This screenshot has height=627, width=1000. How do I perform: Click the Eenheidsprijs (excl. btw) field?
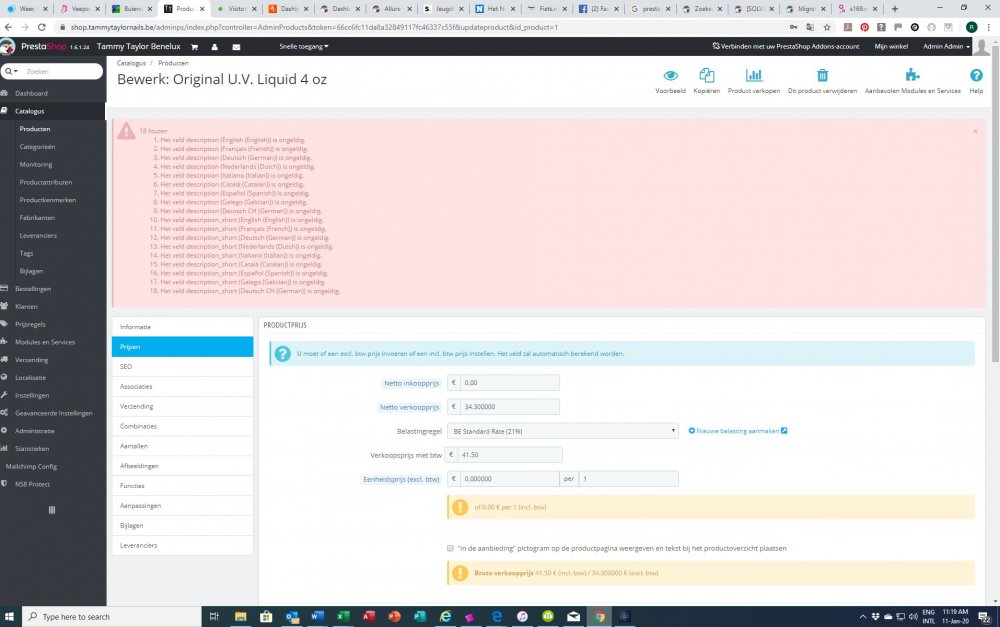(x=510, y=479)
